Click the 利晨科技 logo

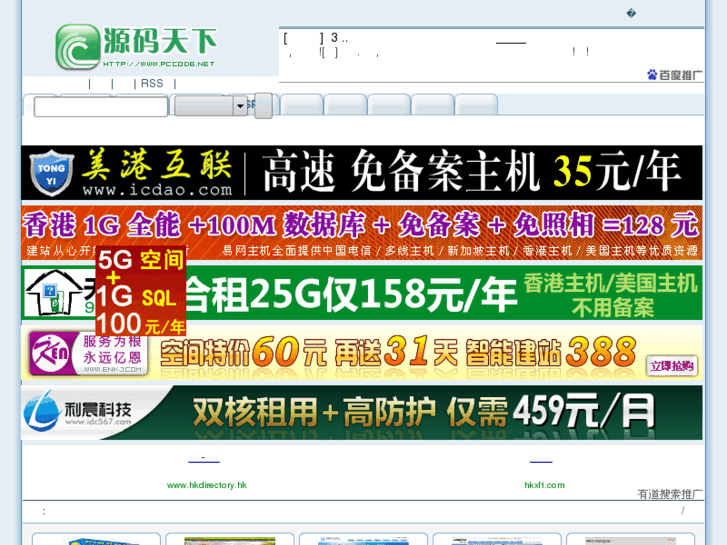pos(78,411)
